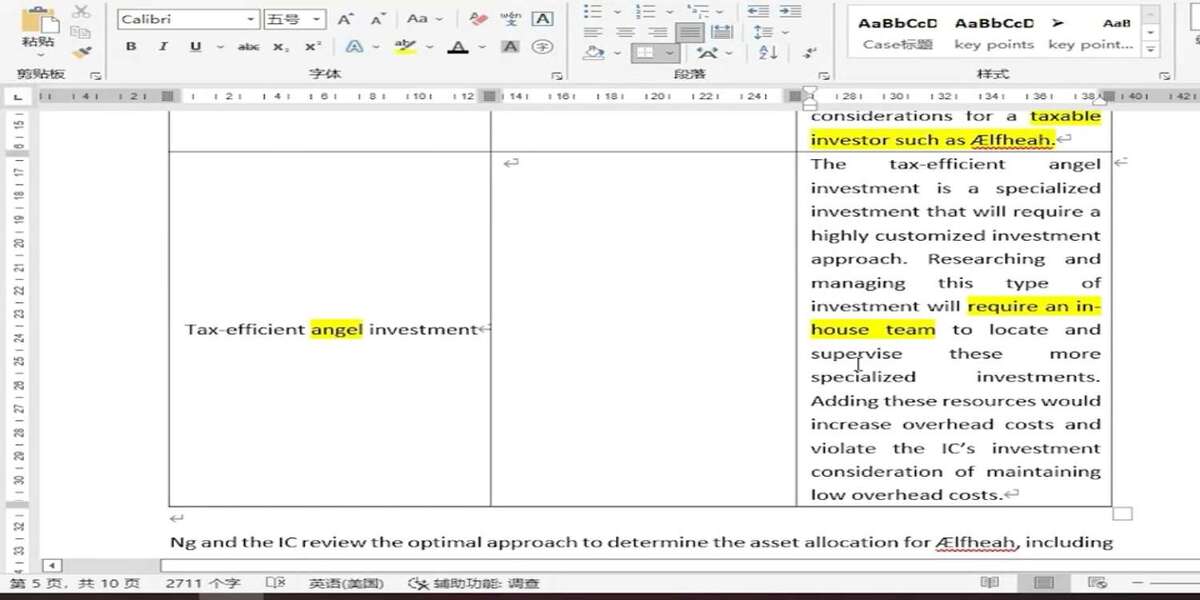
Task: Toggle Italic formatting
Action: [162, 47]
